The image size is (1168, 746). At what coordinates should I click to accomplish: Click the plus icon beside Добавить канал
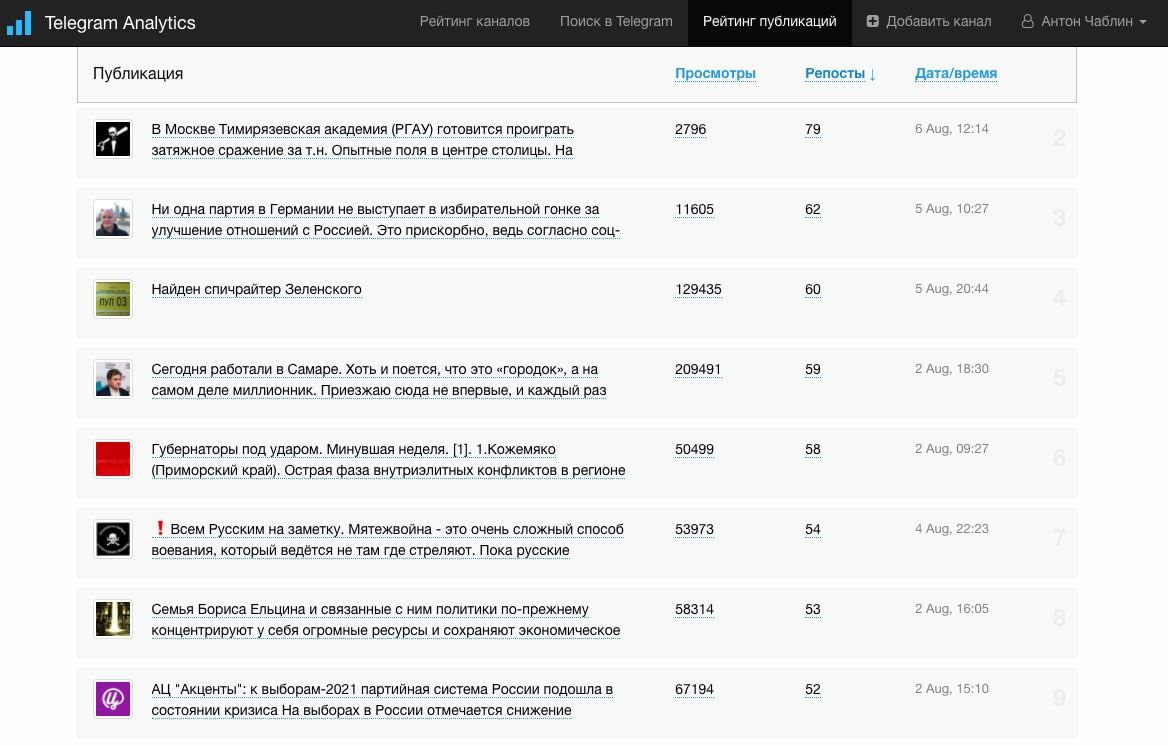tap(872, 22)
